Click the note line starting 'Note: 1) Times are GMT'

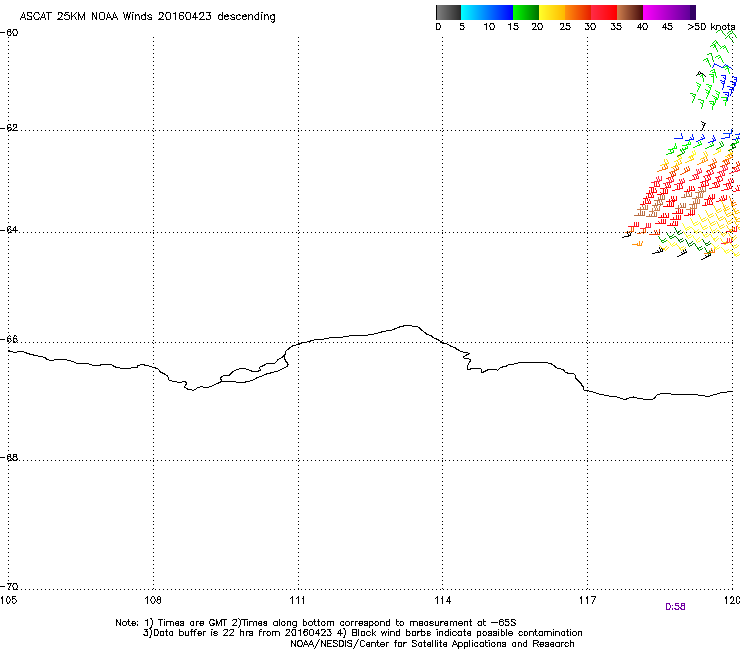[x=316, y=623]
